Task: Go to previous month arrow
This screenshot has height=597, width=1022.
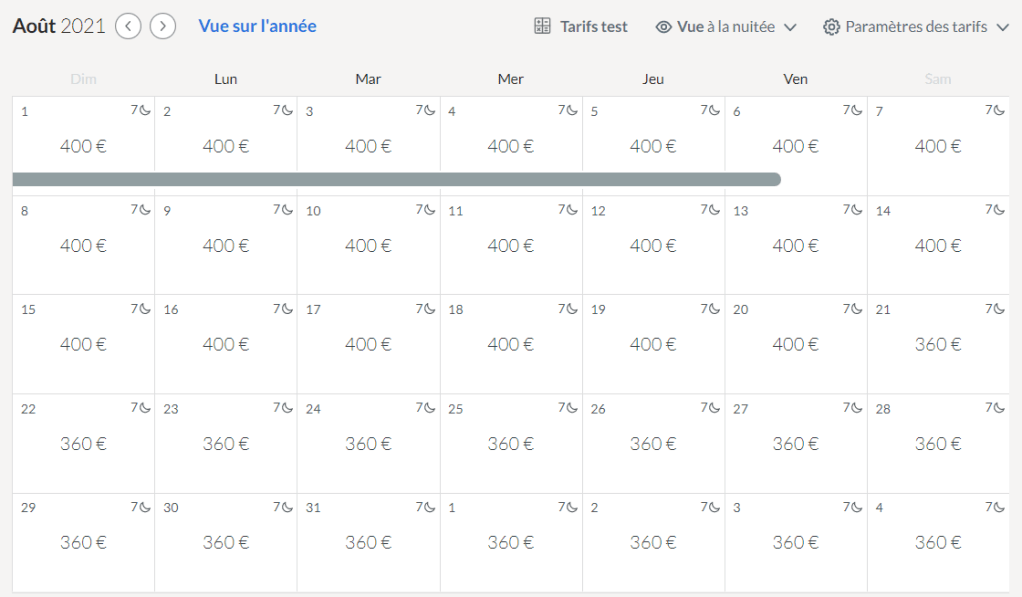Action: [x=128, y=26]
